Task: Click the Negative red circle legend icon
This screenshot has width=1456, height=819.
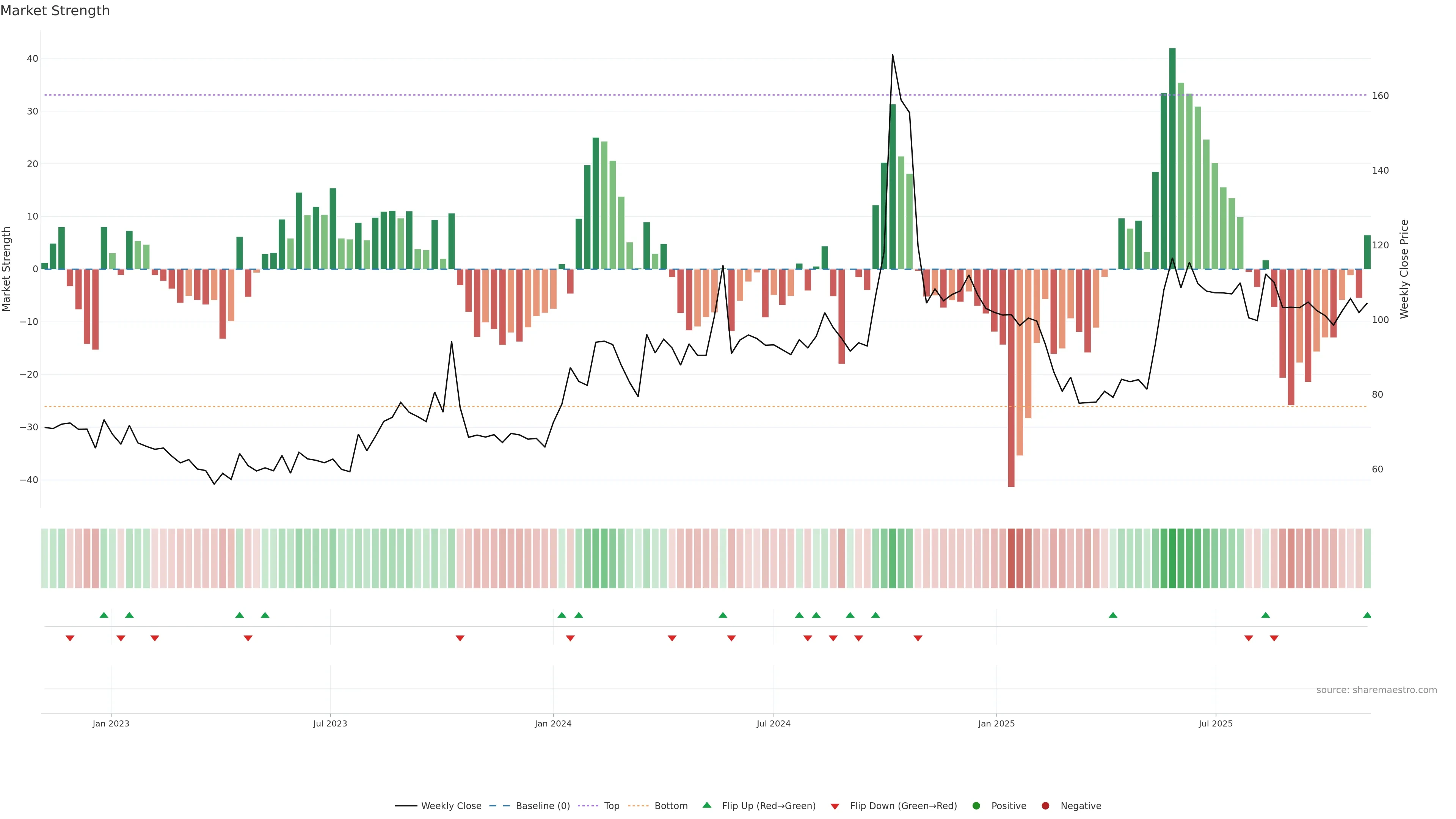Action: (x=1045, y=806)
